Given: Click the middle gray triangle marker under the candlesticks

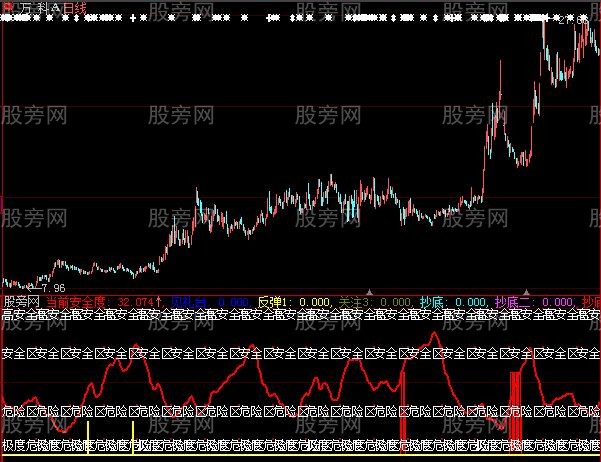Looking at the screenshot, I should (450, 291).
